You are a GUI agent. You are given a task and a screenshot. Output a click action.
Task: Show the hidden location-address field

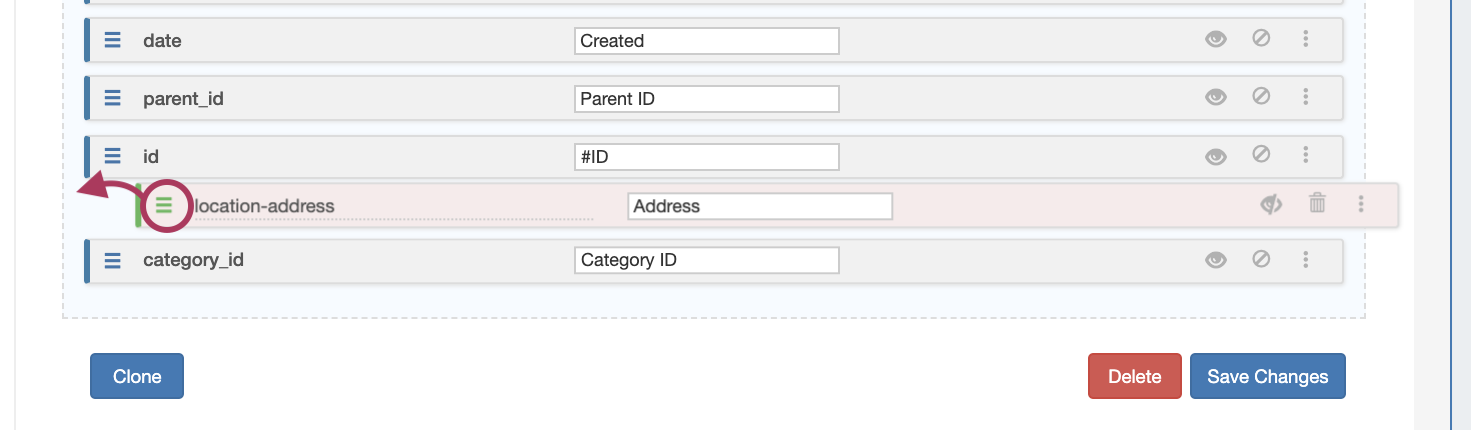click(1270, 205)
